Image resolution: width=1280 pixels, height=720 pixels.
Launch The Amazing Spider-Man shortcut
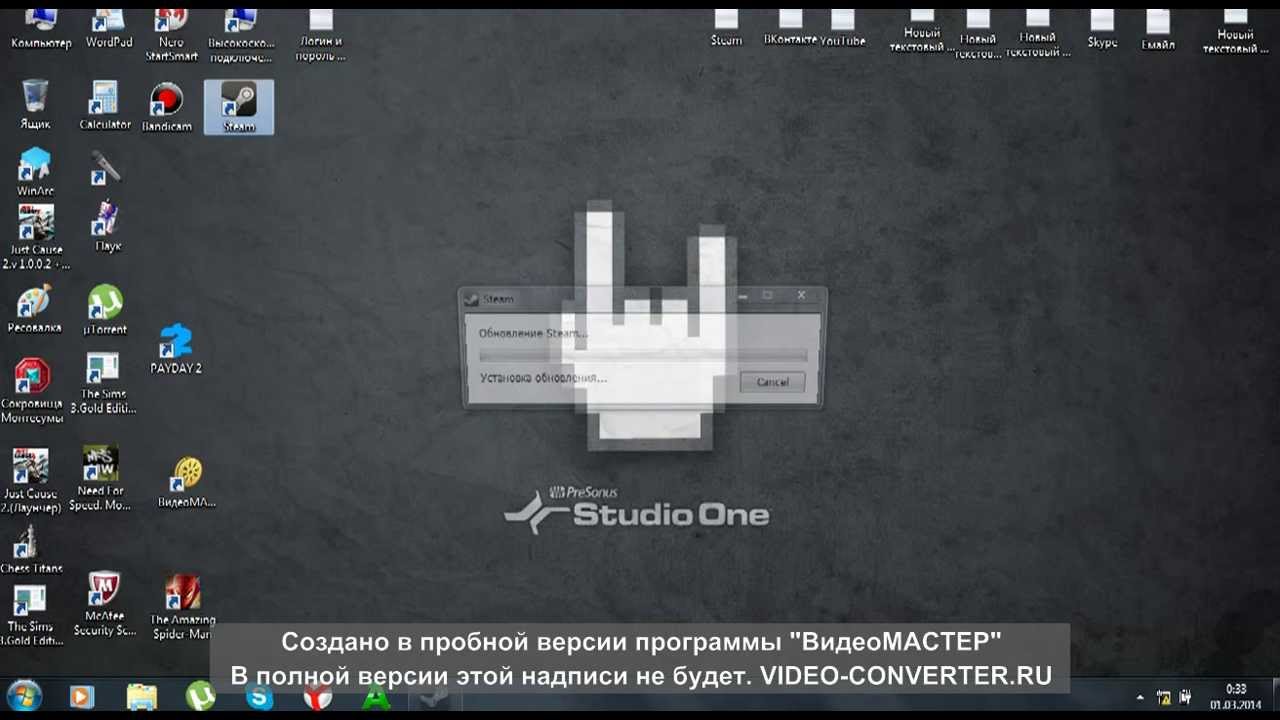182,607
